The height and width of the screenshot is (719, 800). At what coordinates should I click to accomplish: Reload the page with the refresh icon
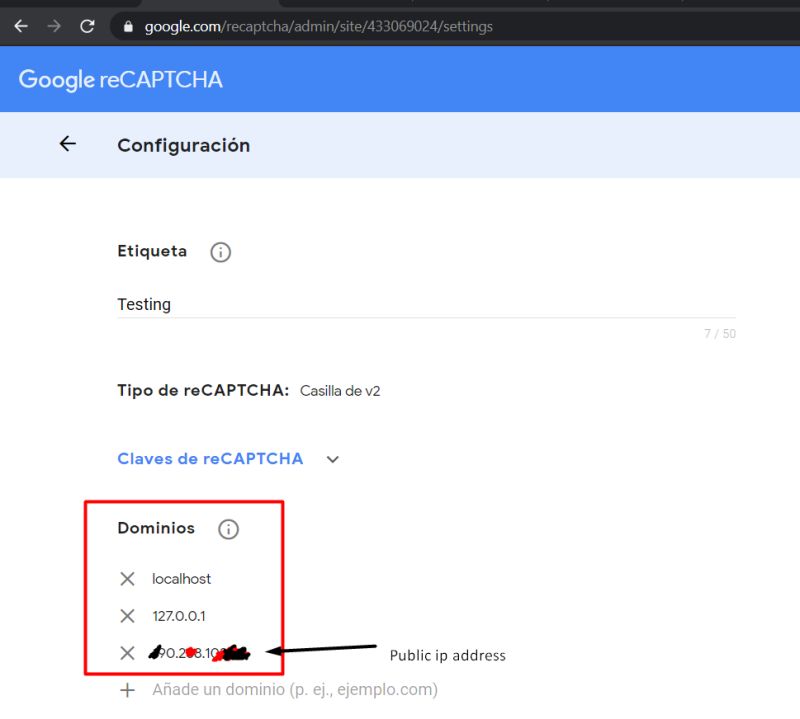point(87,26)
